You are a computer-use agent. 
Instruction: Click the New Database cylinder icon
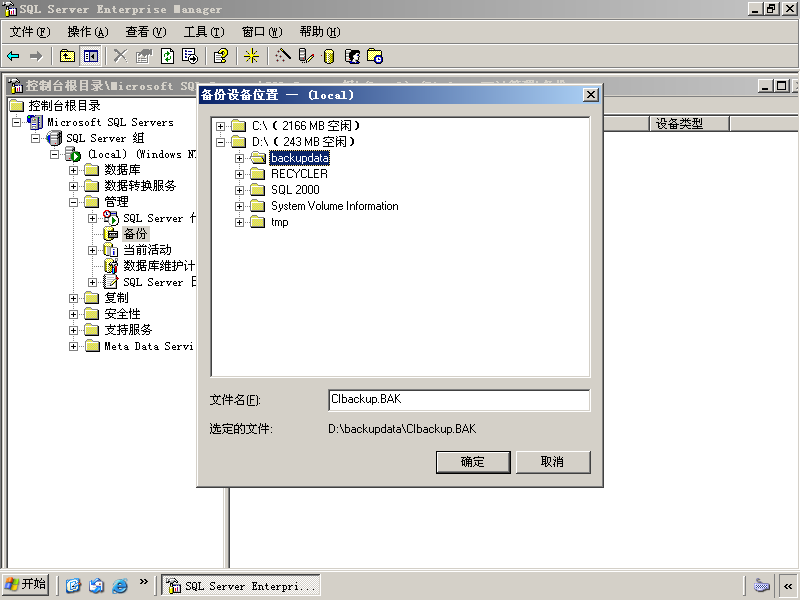[x=329, y=56]
